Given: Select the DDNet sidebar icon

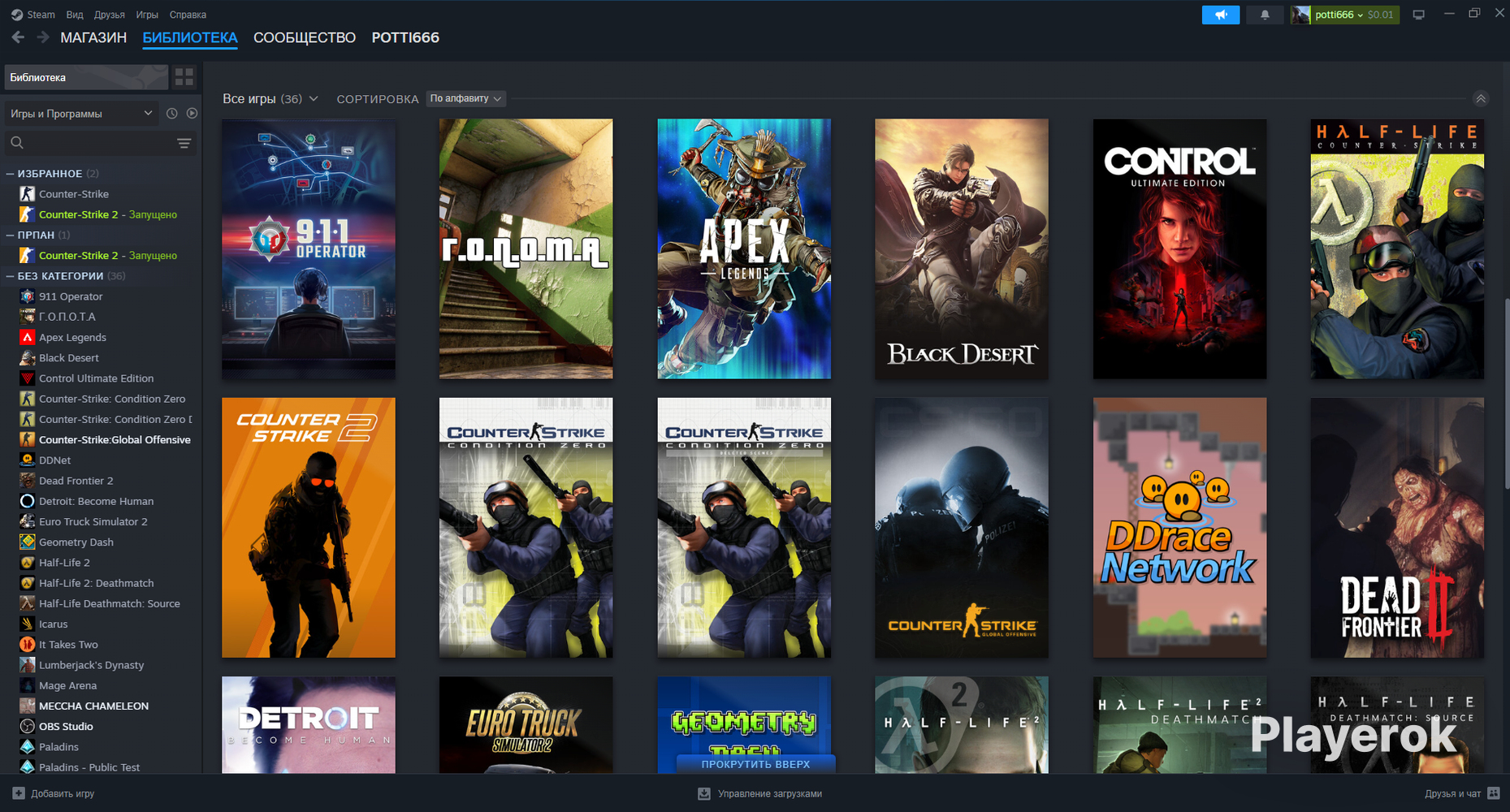Looking at the screenshot, I should pos(27,460).
